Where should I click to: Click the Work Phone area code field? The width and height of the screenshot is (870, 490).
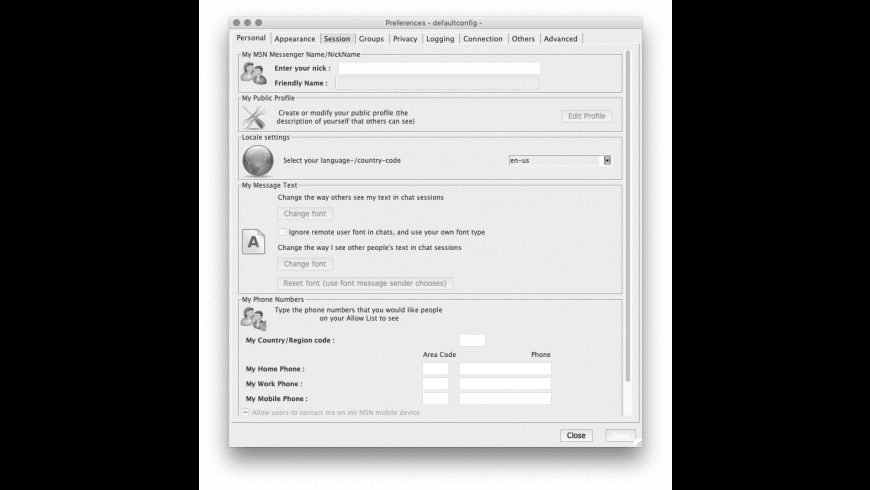[436, 384]
